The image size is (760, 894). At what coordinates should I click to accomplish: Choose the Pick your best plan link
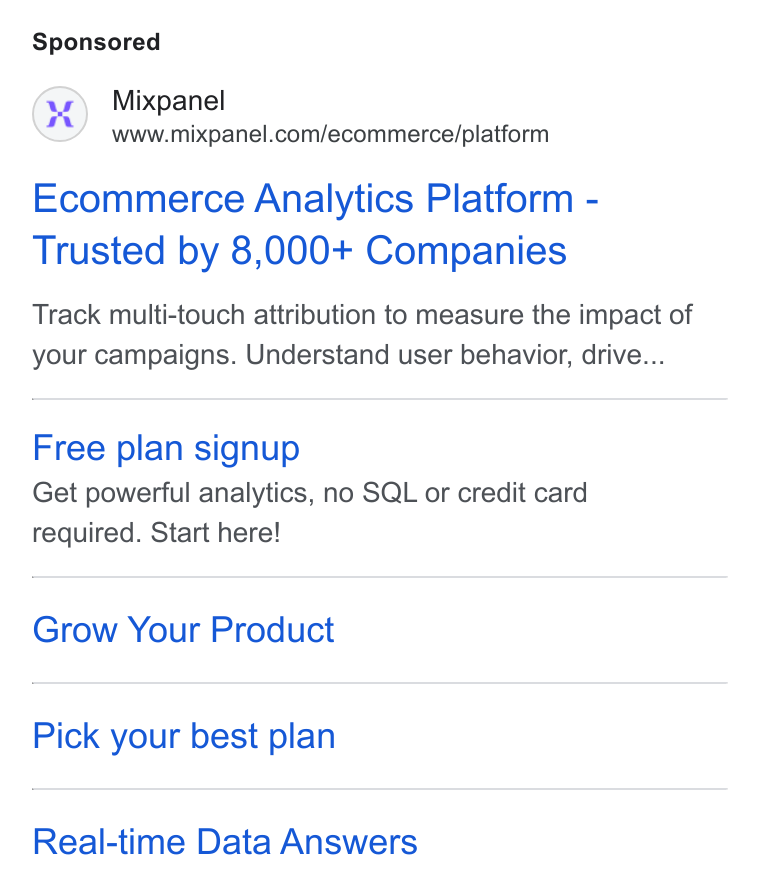(184, 737)
